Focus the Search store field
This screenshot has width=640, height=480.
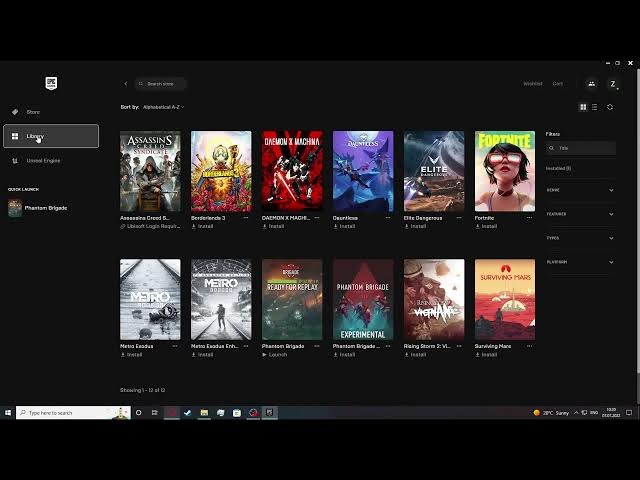[160, 84]
